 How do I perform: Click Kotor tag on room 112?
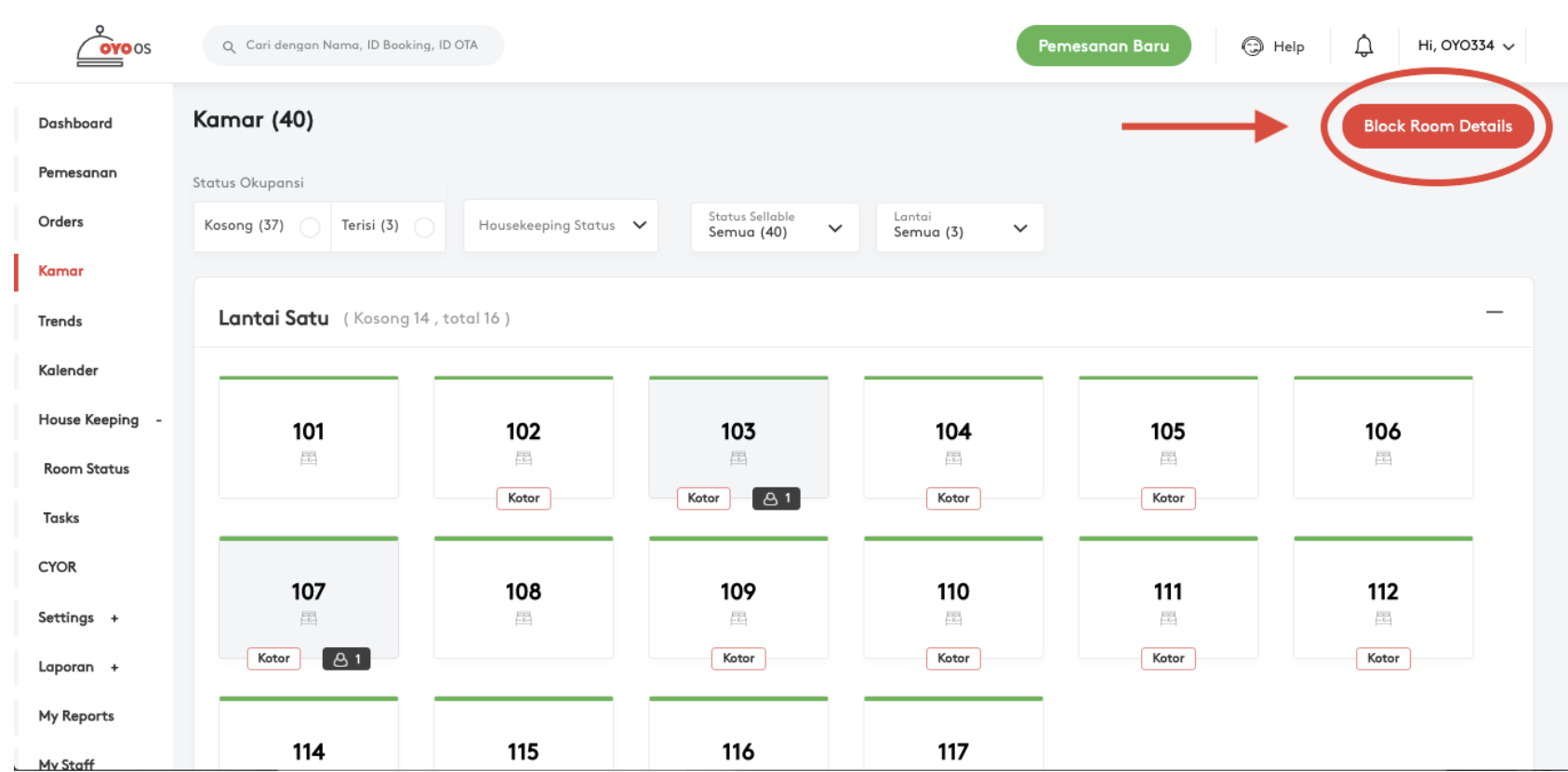(x=1383, y=659)
